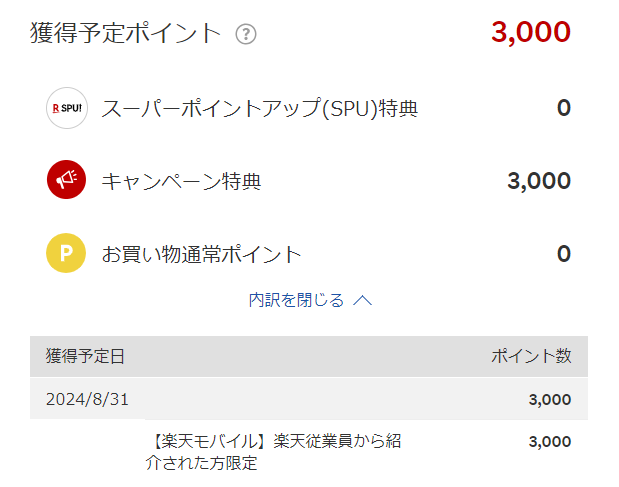Click the red megaphone campaign icon

pyautogui.click(x=66, y=180)
